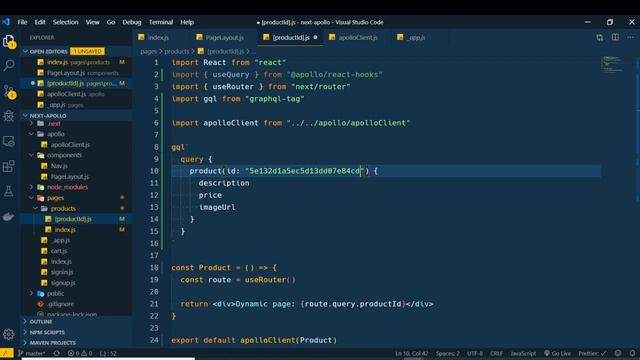Click Prettier status indicator
Screen dimensions: 640x360
(592, 353)
